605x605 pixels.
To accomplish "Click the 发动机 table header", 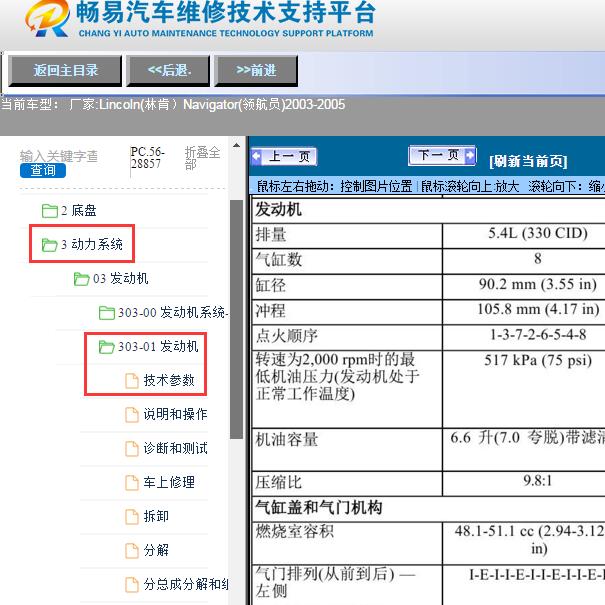I will click(279, 210).
